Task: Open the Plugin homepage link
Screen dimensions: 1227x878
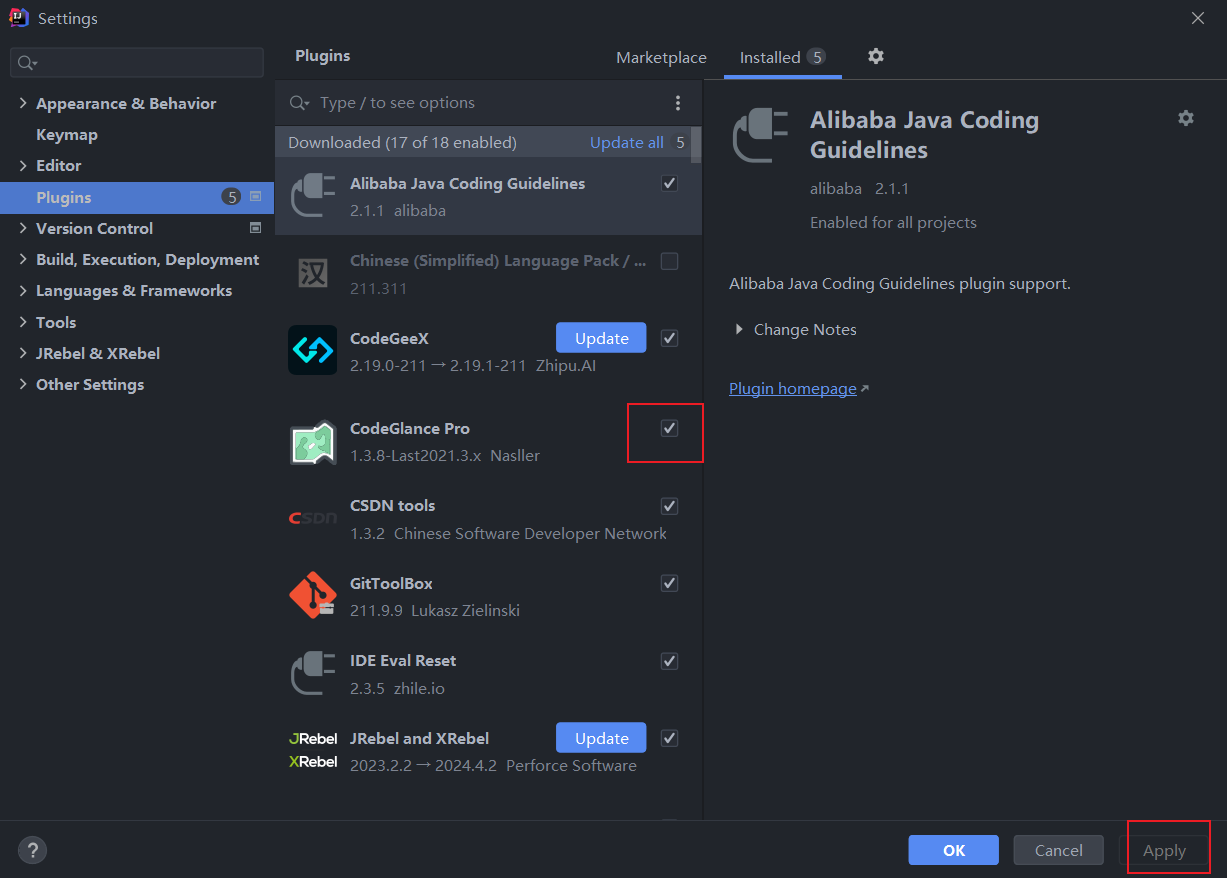Action: (x=793, y=388)
